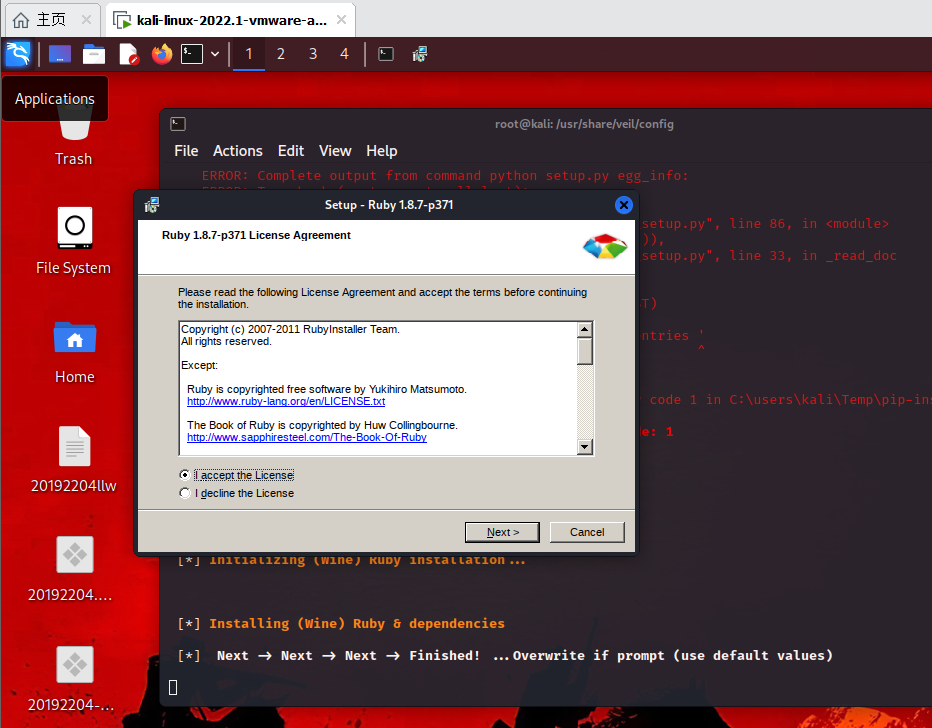Open terminal Help menu
The width and height of the screenshot is (932, 728).
tap(382, 151)
